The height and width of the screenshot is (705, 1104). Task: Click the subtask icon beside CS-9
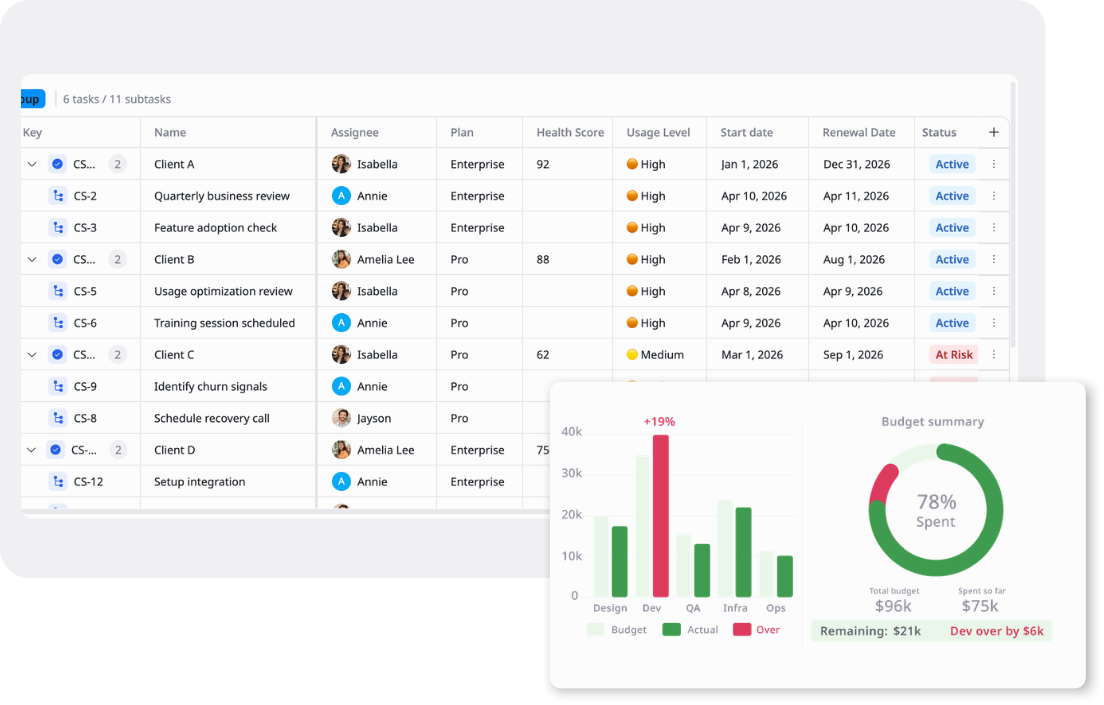tap(58, 386)
